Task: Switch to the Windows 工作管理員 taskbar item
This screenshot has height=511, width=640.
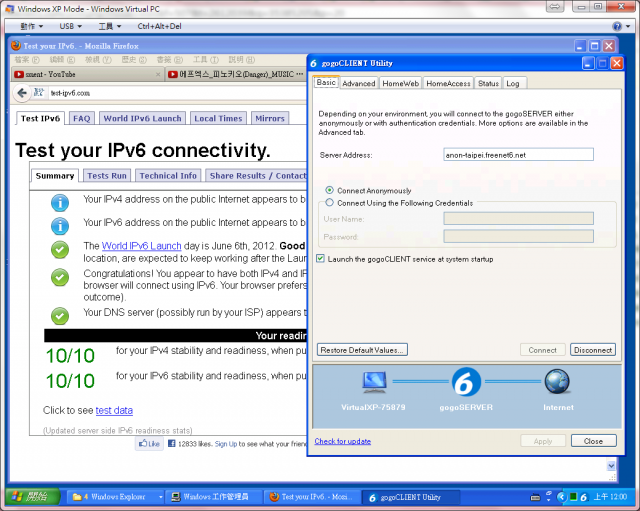Action: [x=212, y=497]
